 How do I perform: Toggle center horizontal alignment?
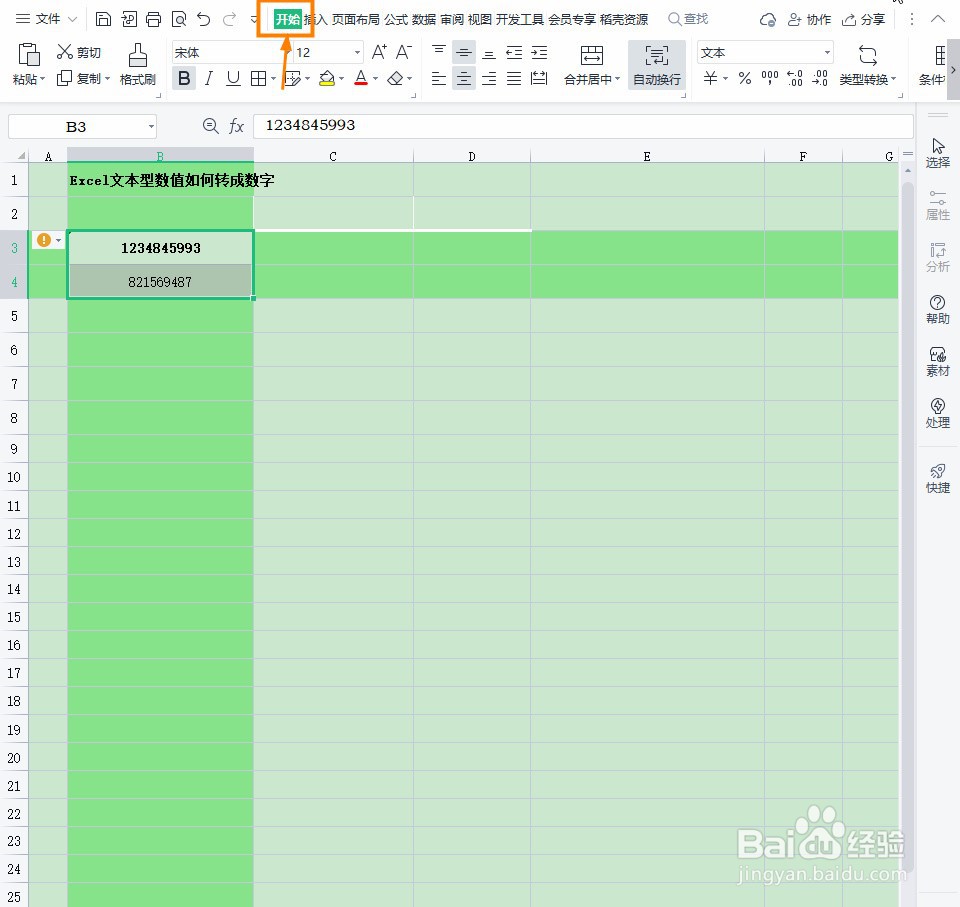(x=464, y=78)
